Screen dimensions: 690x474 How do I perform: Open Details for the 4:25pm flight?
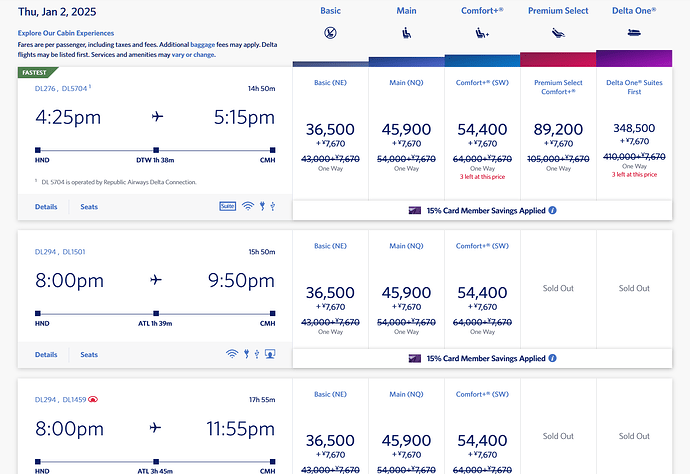coord(46,207)
